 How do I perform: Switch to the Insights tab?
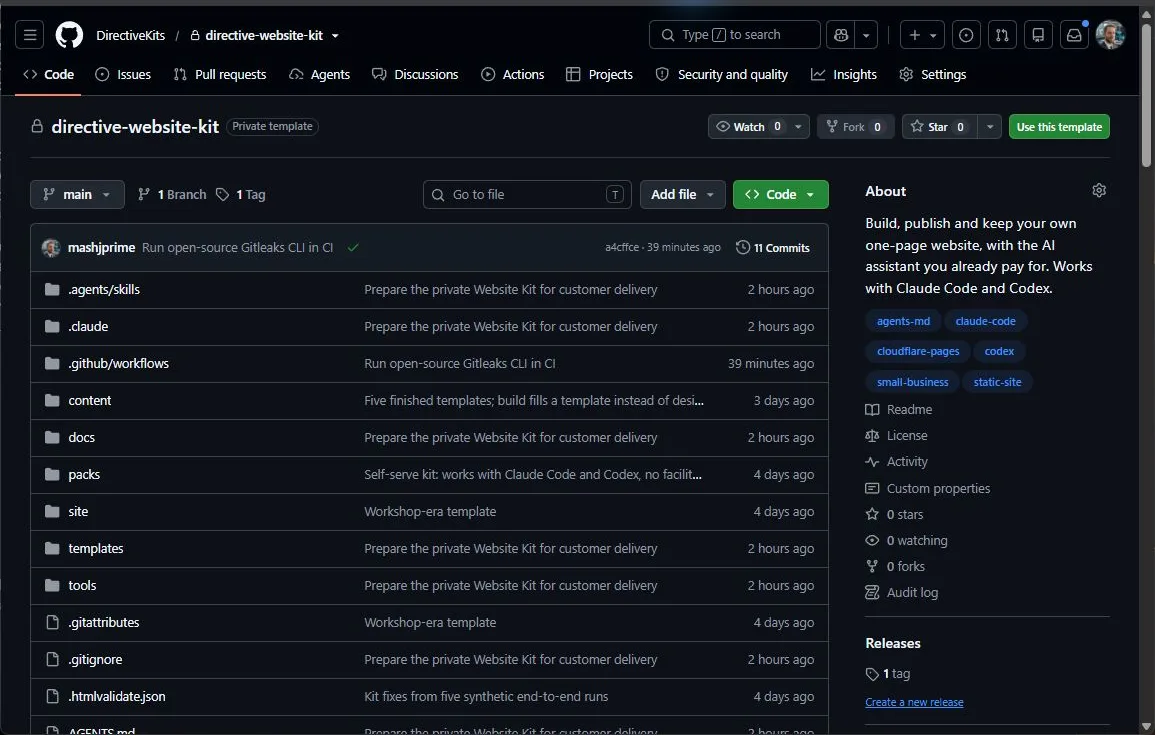tap(844, 74)
